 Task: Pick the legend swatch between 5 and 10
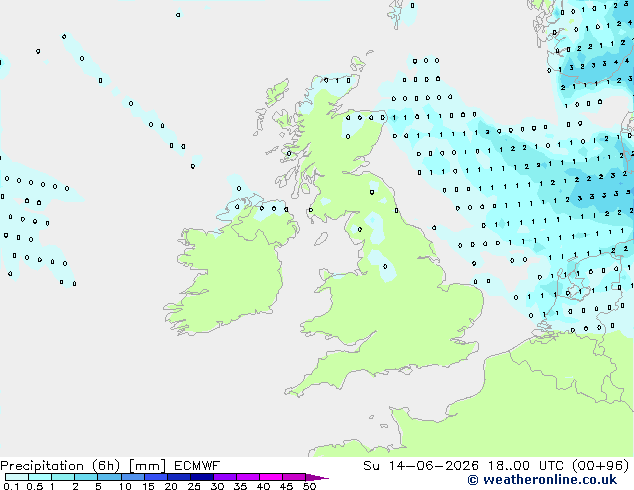109,477
